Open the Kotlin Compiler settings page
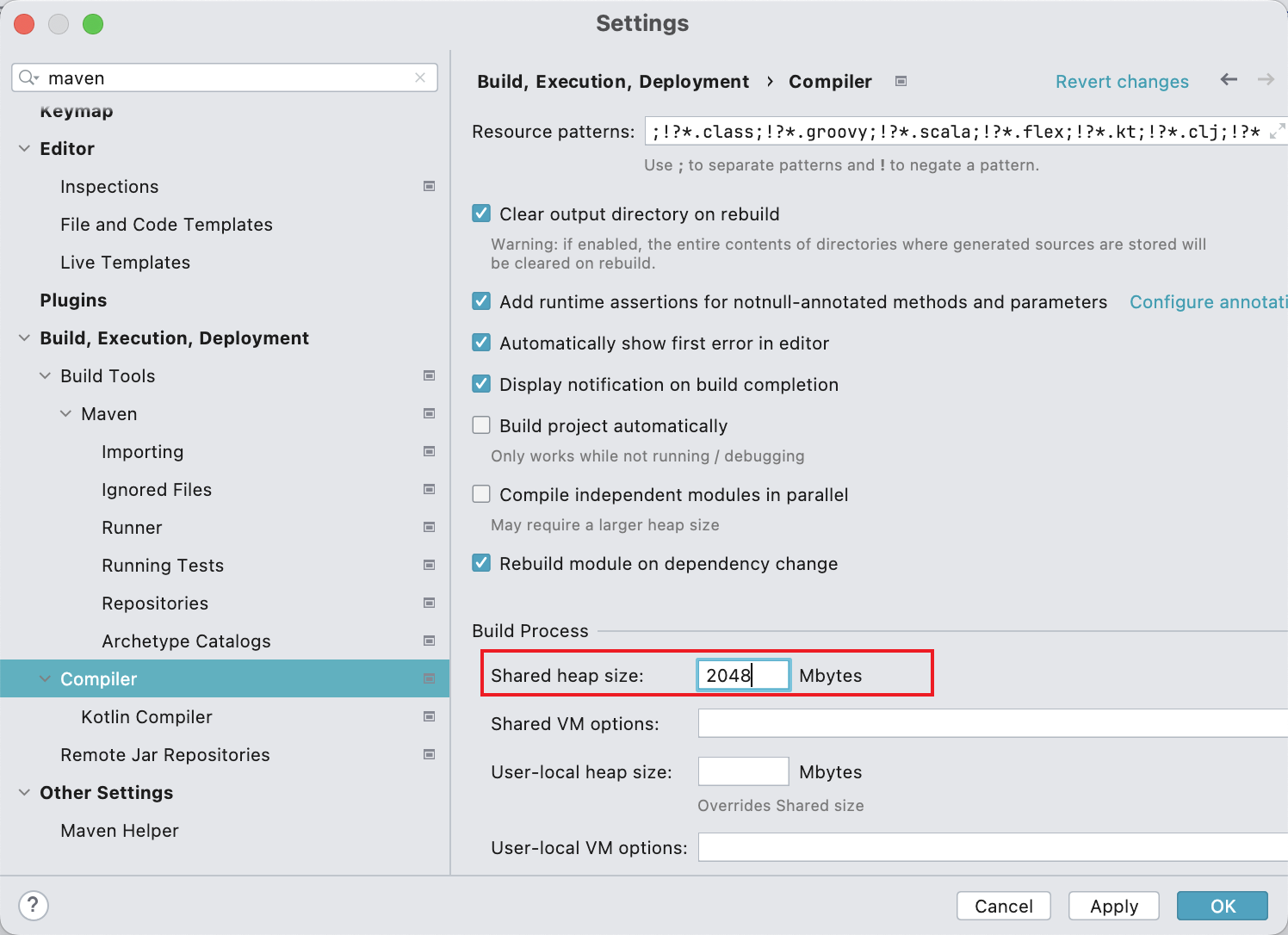 146,717
